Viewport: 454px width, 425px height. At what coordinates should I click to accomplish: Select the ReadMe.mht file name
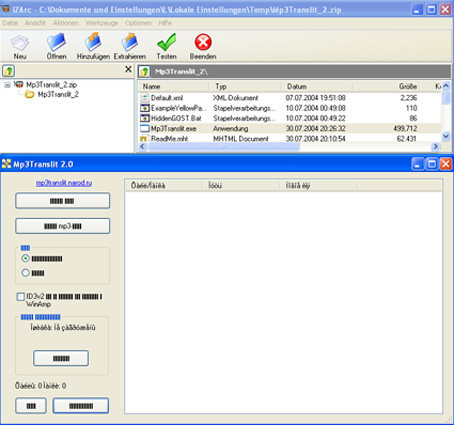coord(169,139)
